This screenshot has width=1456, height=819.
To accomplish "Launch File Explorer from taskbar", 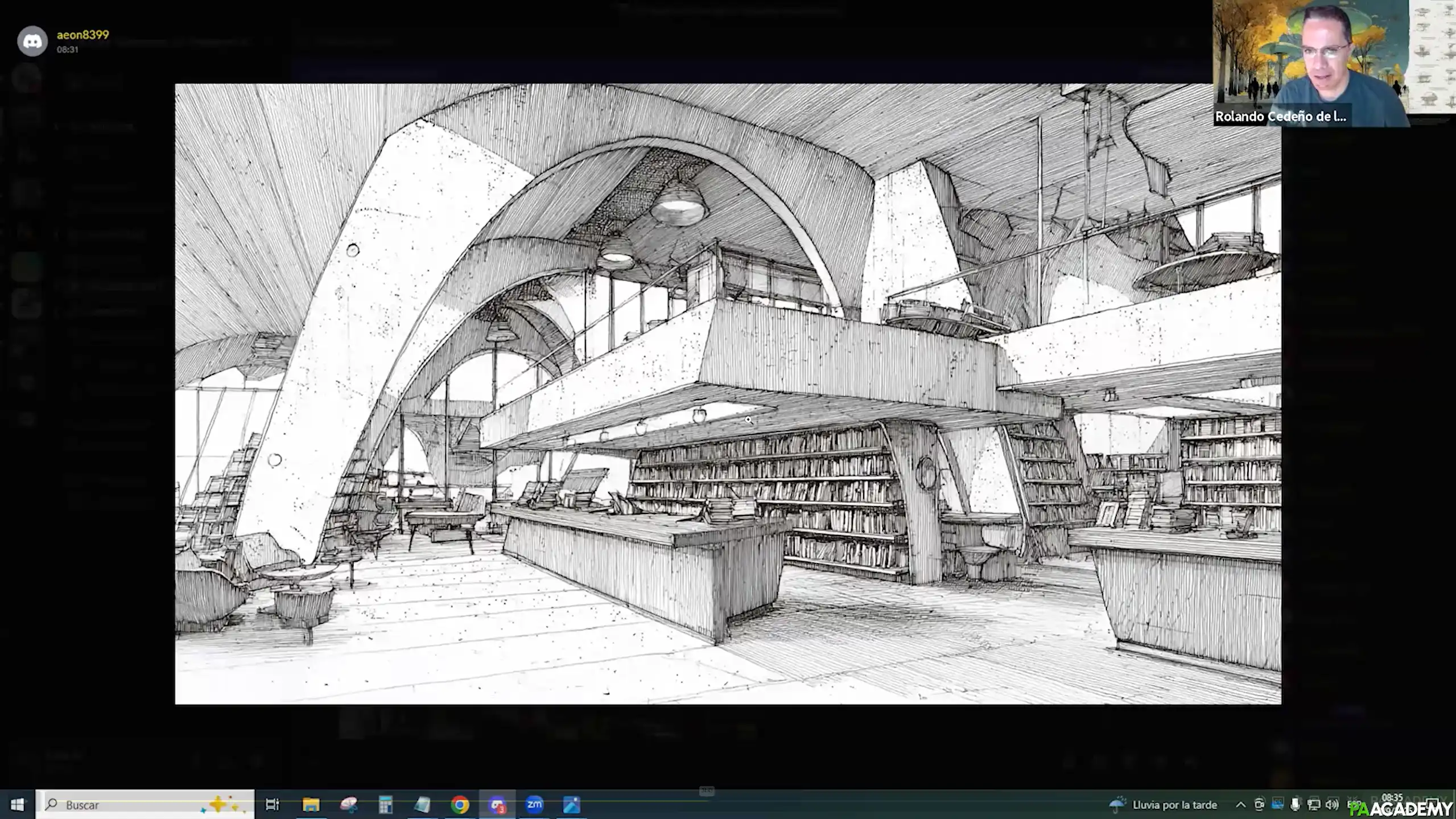I will [x=311, y=804].
